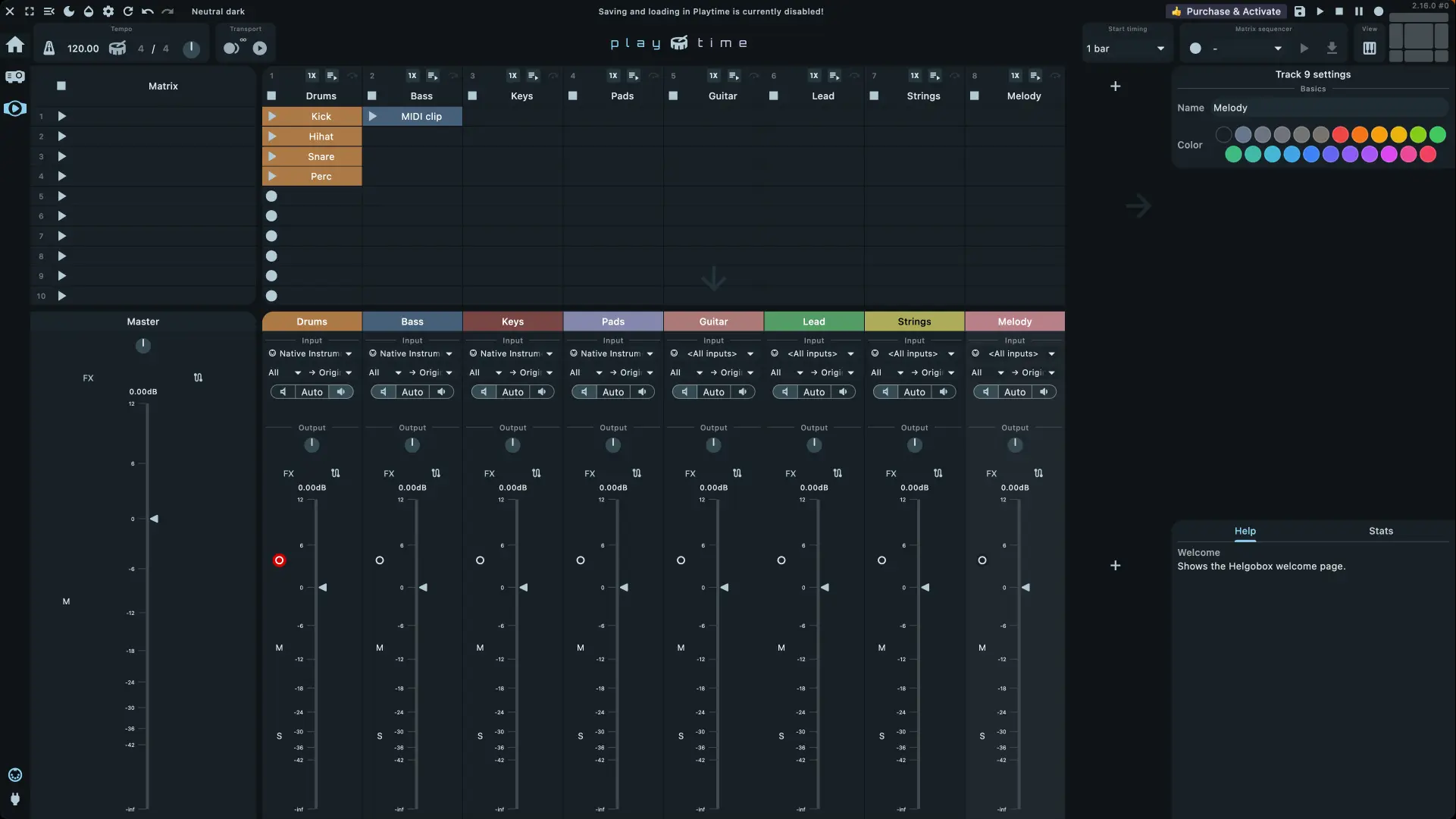Click the Purchase & Activate button
The width and height of the screenshot is (1456, 819).
click(1226, 11)
